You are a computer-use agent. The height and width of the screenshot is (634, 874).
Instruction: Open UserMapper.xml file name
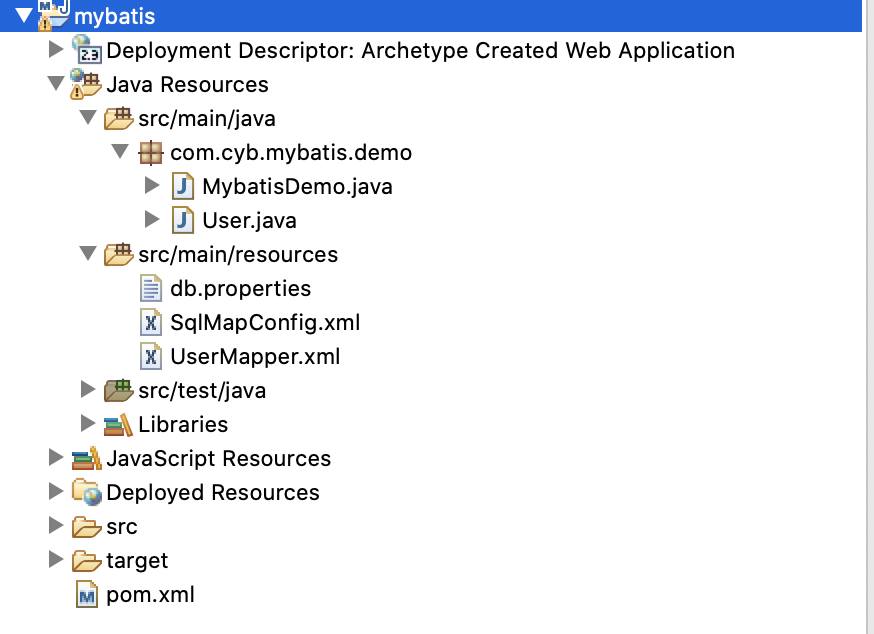[255, 357]
